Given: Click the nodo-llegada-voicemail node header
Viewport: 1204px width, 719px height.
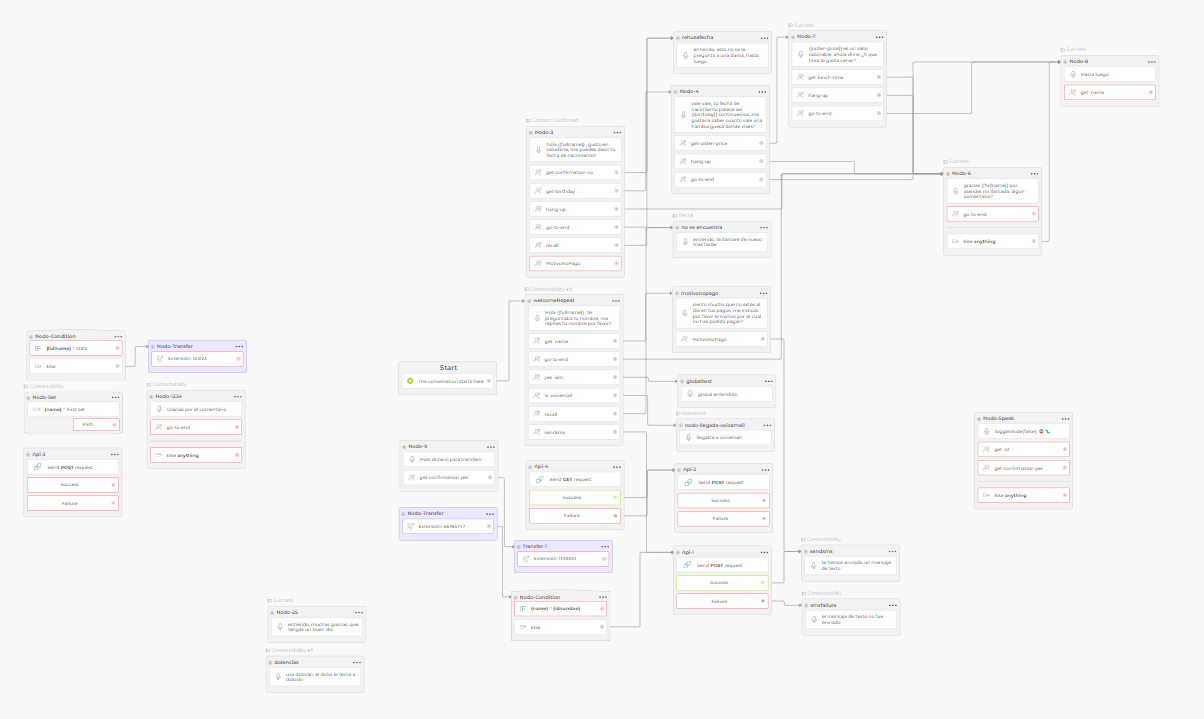Looking at the screenshot, I should click(x=724, y=424).
